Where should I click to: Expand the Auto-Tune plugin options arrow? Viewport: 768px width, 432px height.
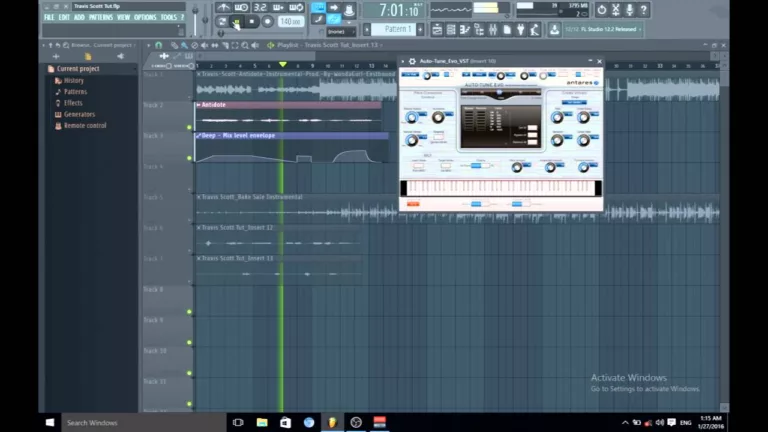(x=403, y=61)
